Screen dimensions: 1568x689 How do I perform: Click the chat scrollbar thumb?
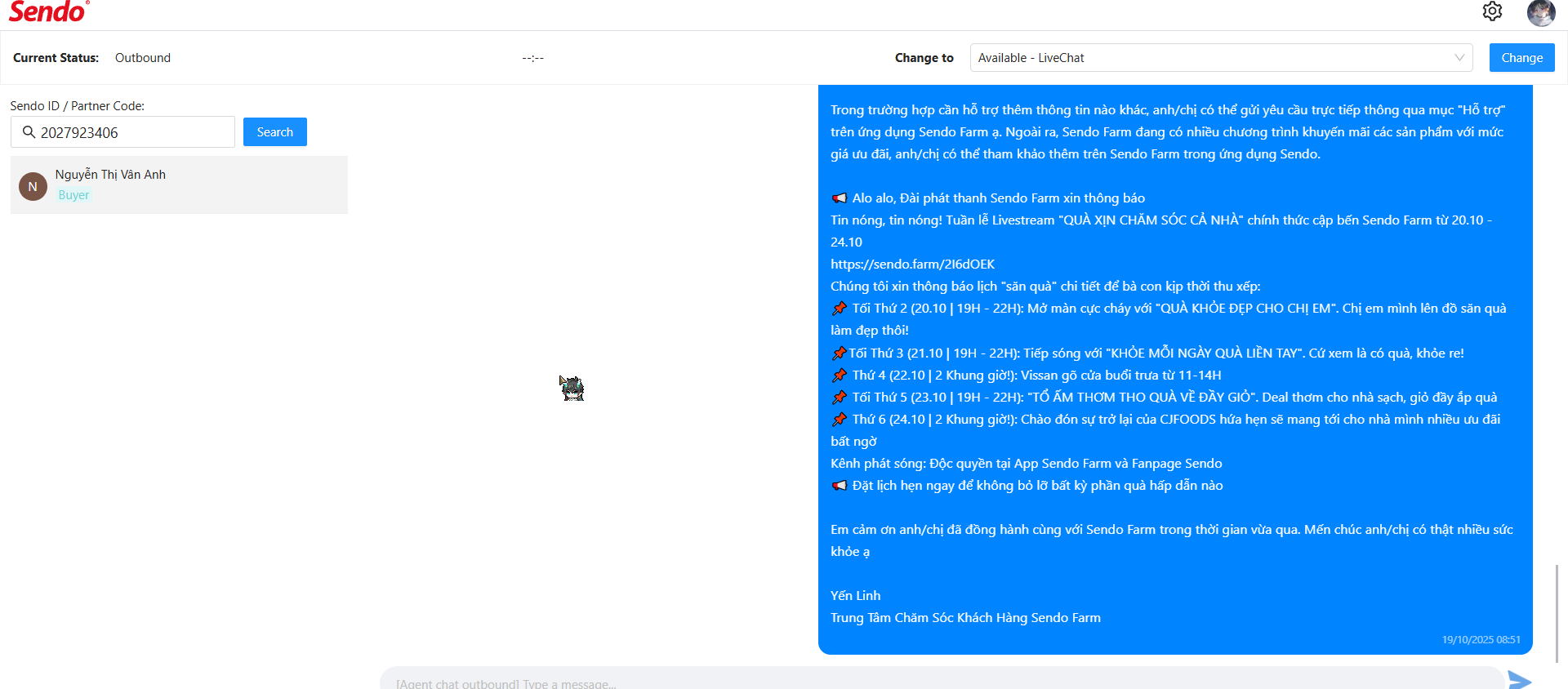(x=1557, y=613)
